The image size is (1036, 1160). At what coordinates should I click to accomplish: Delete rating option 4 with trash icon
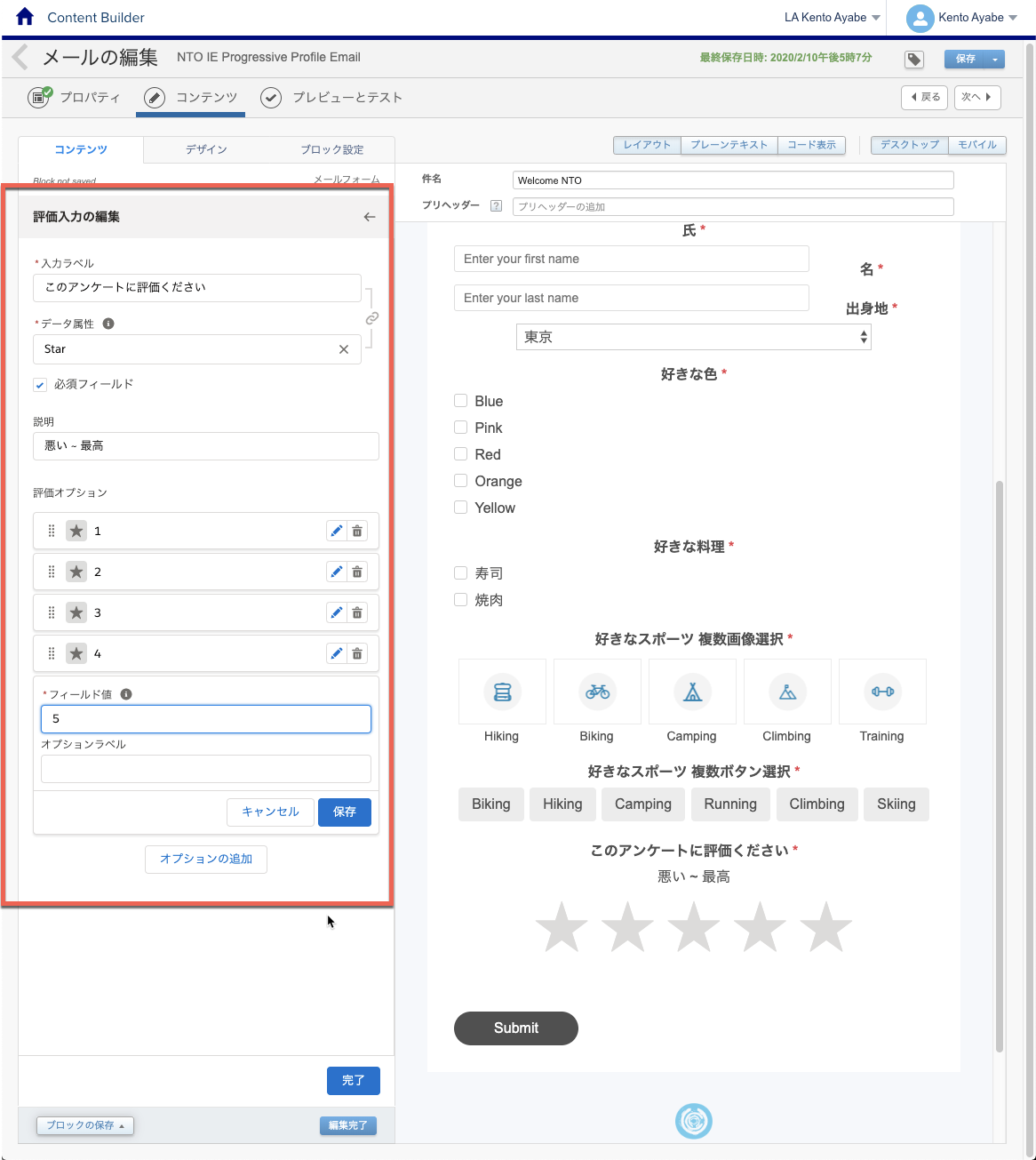click(357, 653)
